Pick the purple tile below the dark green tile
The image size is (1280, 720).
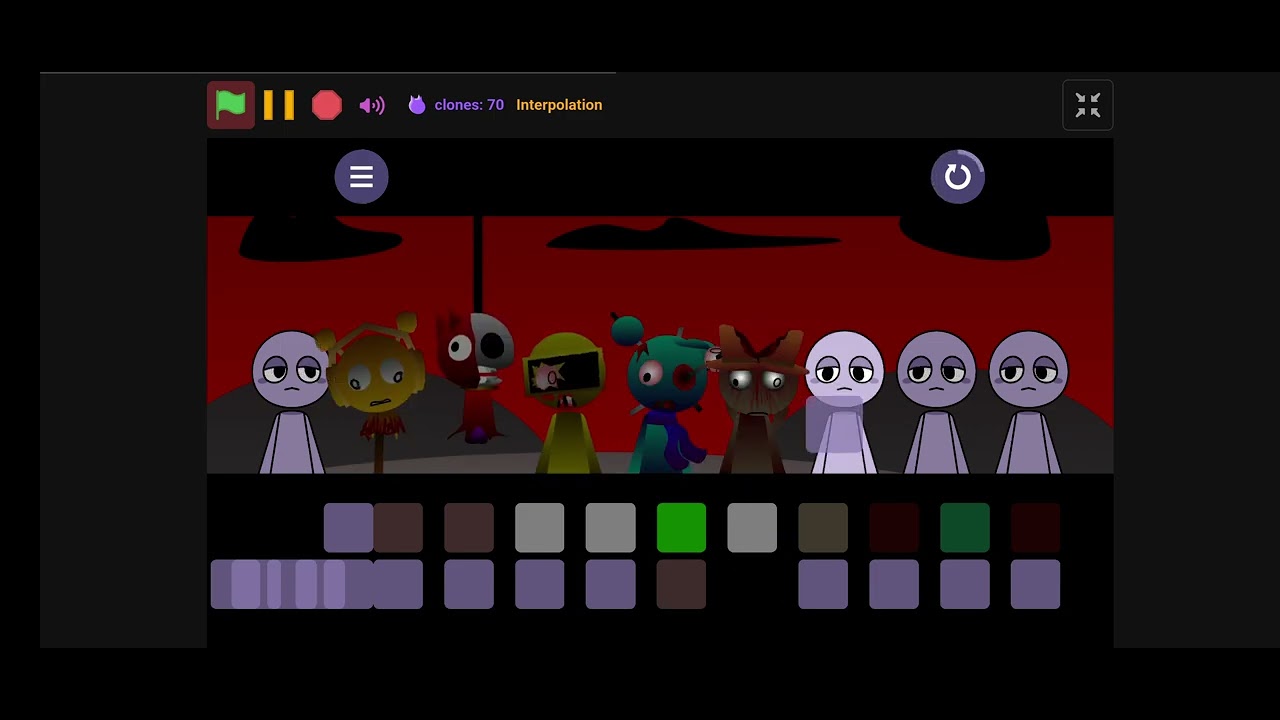(965, 584)
